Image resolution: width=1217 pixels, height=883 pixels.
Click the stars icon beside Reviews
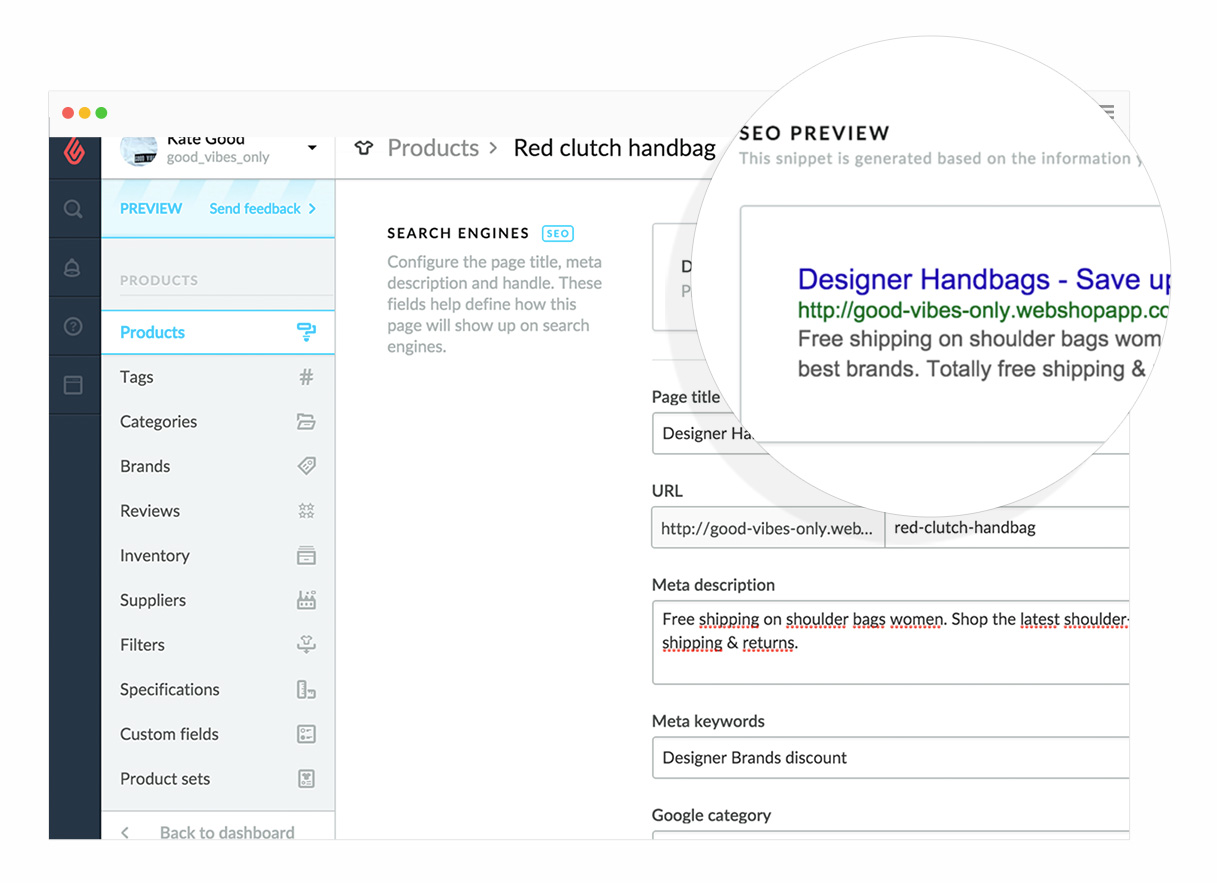306,511
